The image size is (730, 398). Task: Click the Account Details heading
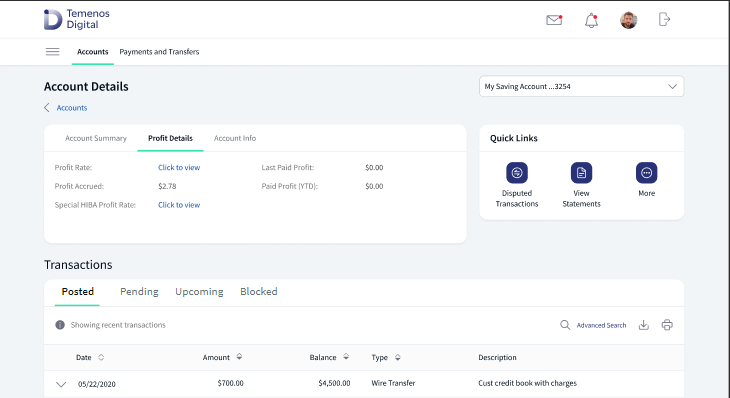pyautogui.click(x=86, y=87)
